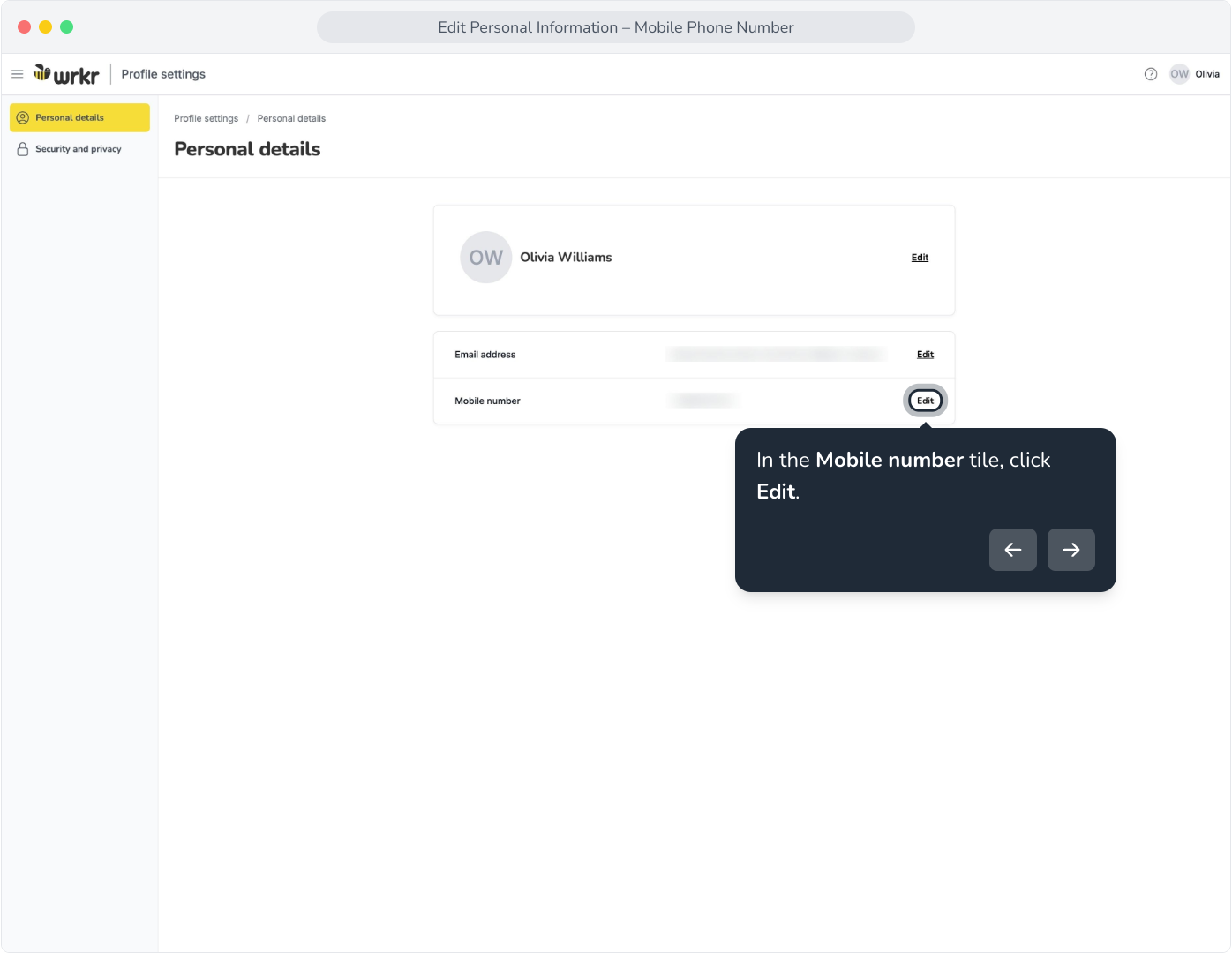Edit the Mobile number
Viewport: 1232px width, 953px height.
pyautogui.click(x=925, y=401)
